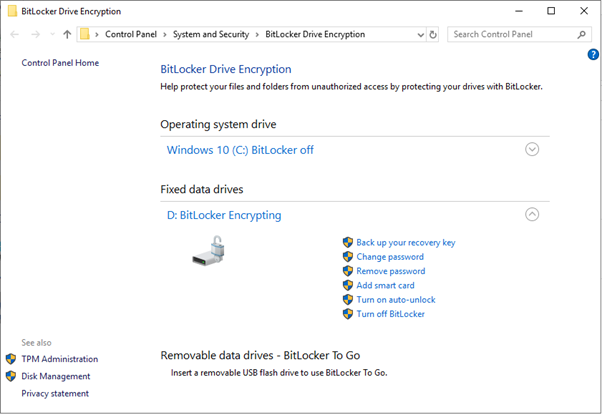
Task: Click shield icon beside Turn on auto-unlock
Action: point(347,299)
